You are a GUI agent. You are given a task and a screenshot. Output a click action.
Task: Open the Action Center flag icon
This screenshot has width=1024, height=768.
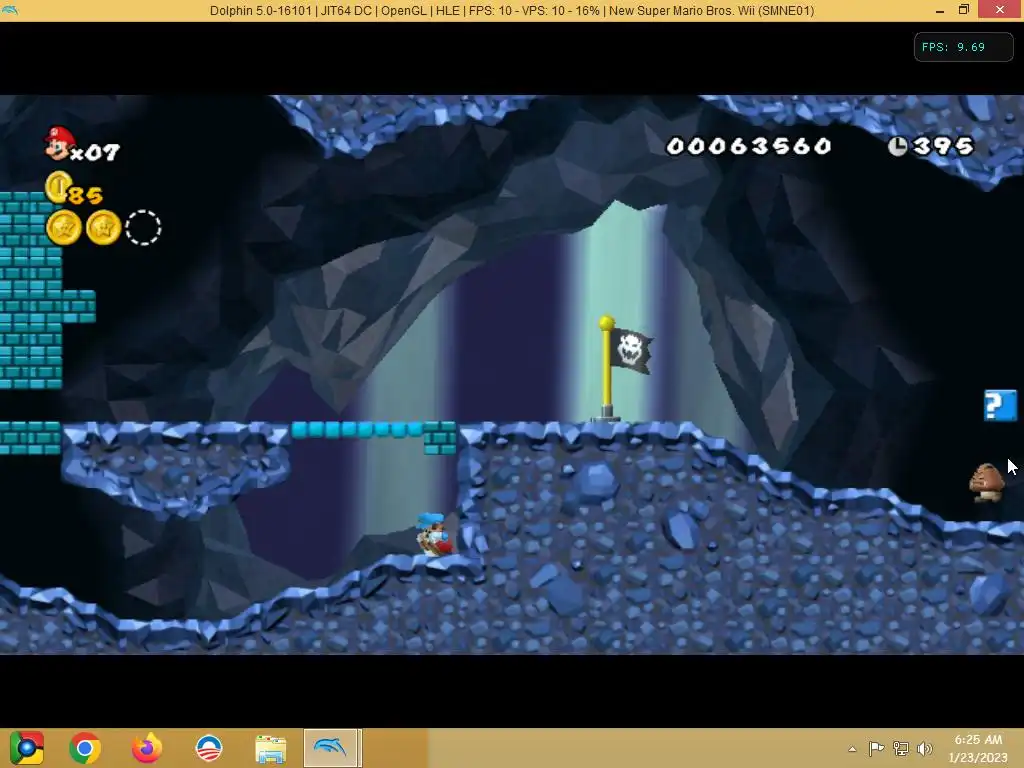[876, 748]
